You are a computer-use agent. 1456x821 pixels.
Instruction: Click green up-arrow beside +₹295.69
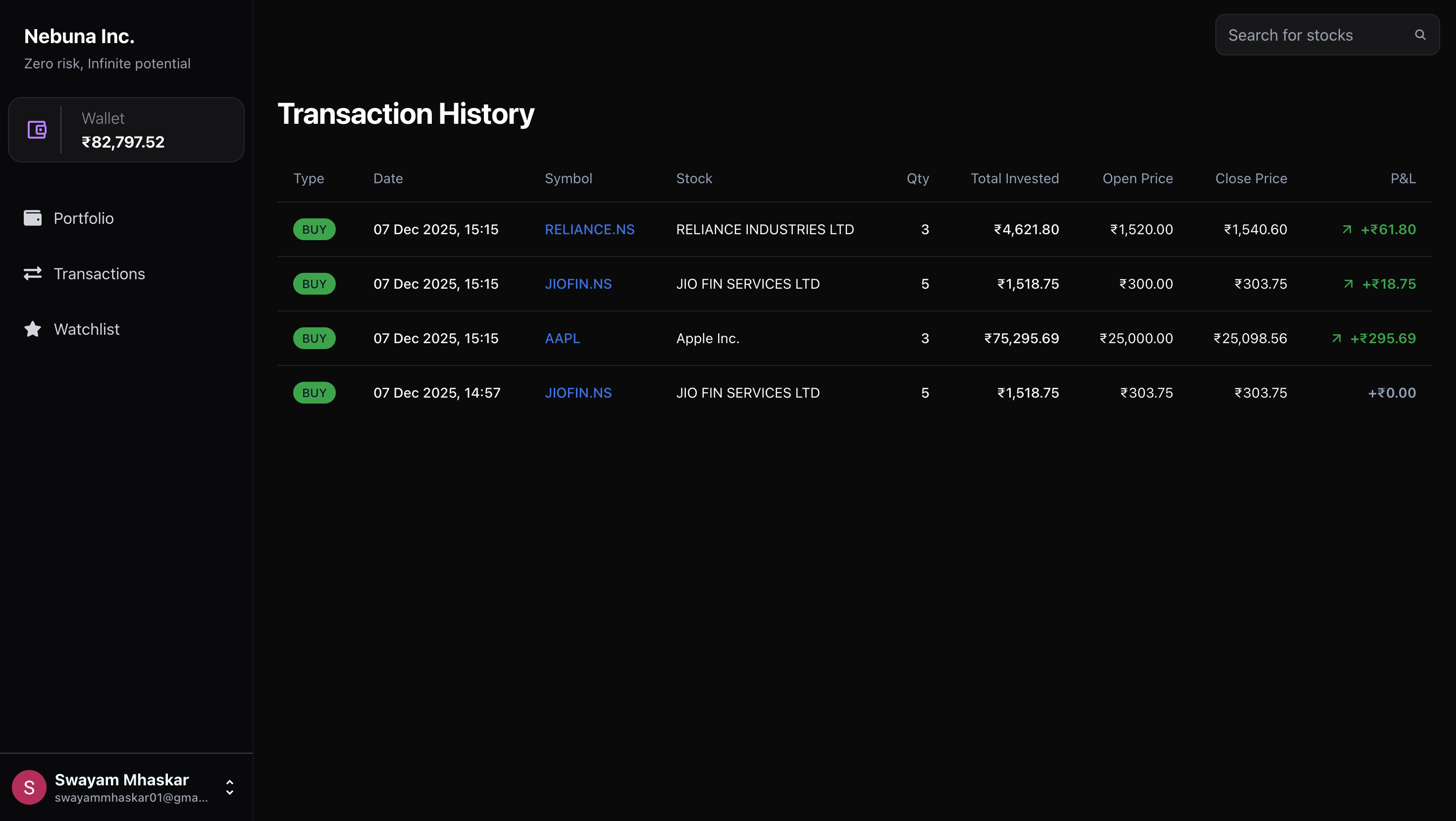click(1336, 339)
